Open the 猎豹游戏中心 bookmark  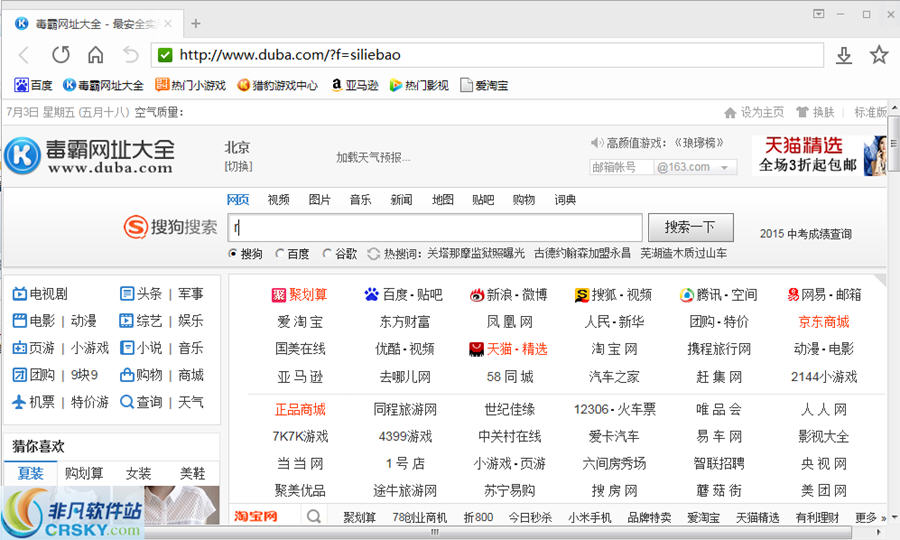point(277,86)
